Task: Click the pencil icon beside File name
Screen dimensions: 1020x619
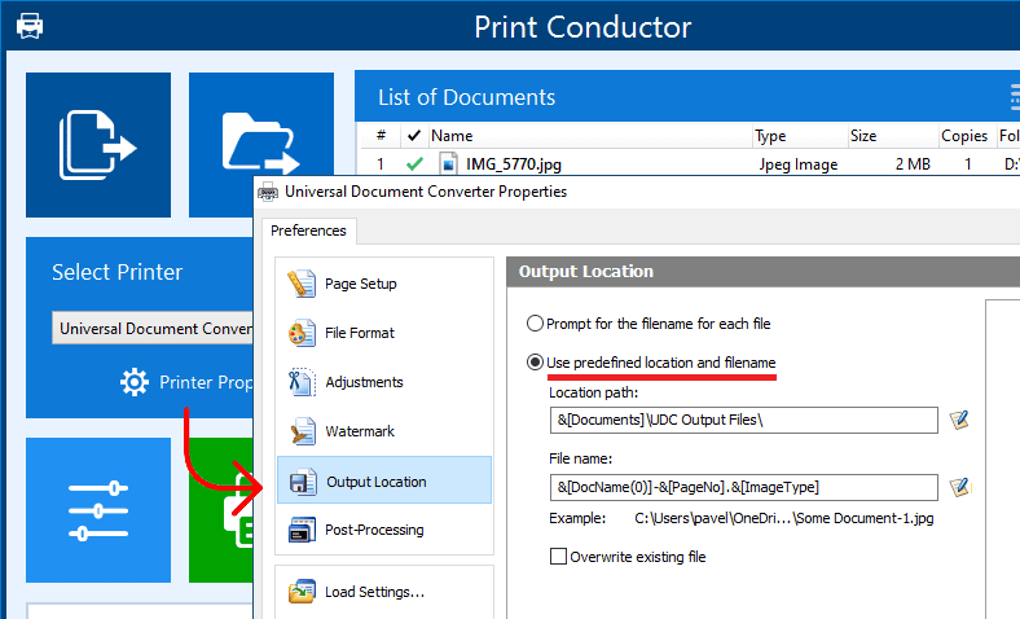Action: (959, 488)
